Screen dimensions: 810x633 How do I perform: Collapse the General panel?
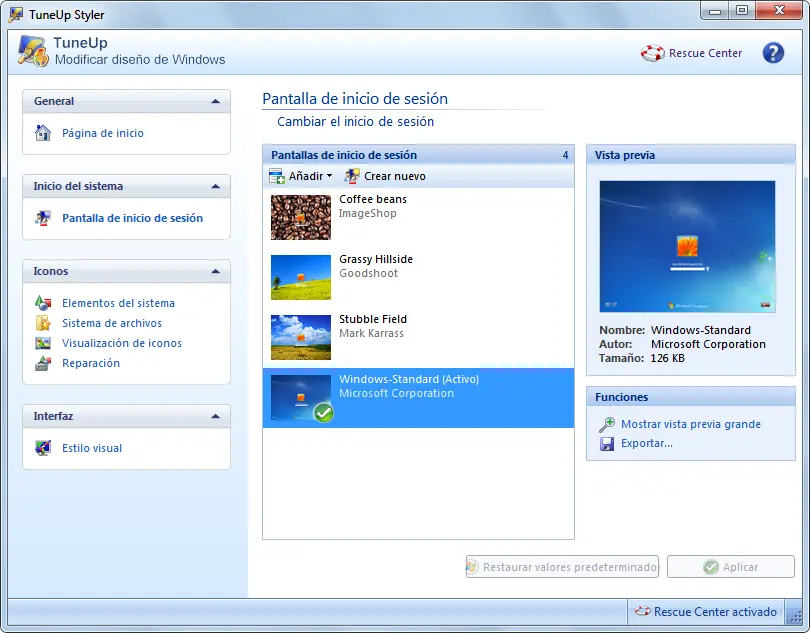click(x=215, y=101)
